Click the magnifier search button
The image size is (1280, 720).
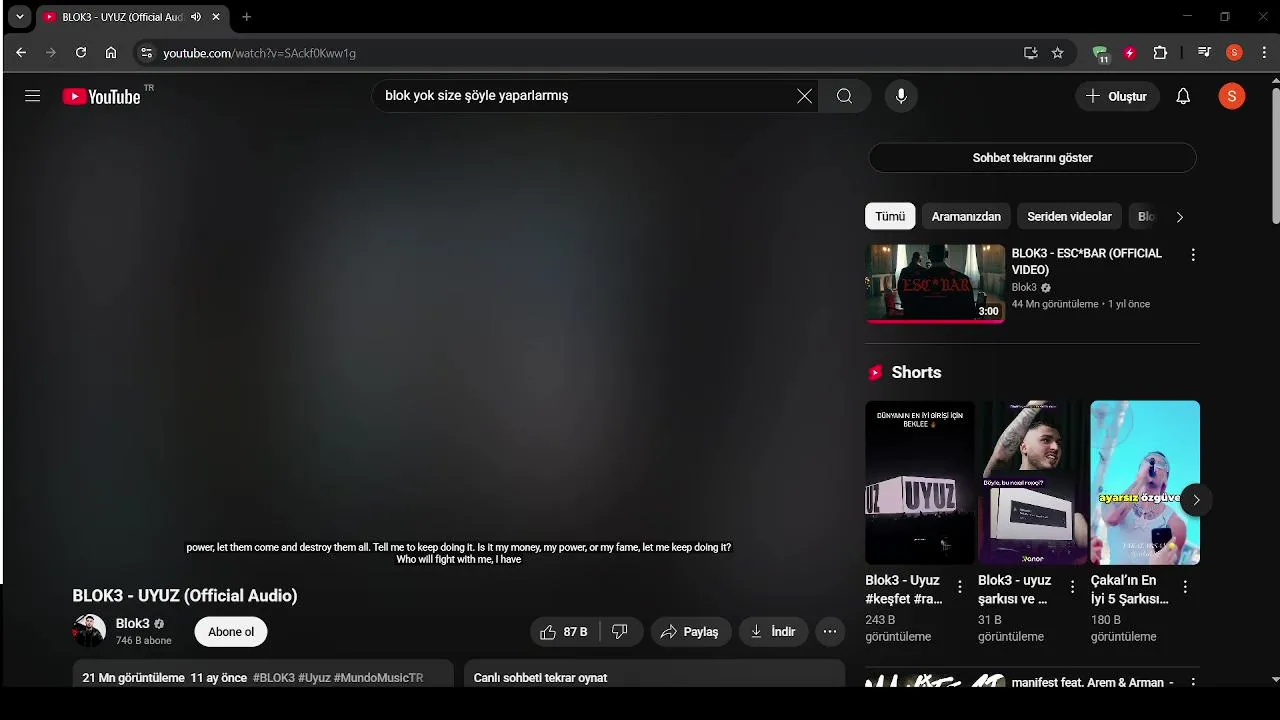[845, 96]
